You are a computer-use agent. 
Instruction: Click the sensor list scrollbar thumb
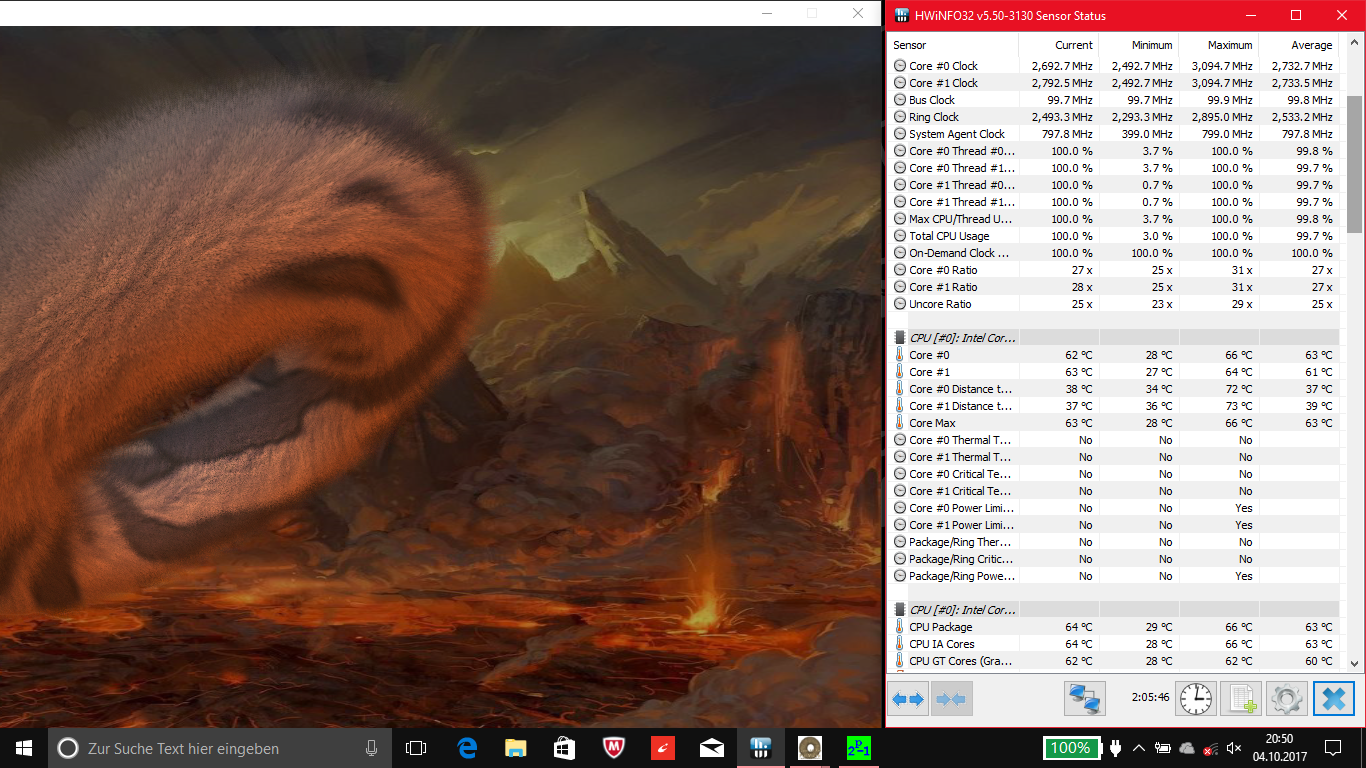tap(1355, 165)
